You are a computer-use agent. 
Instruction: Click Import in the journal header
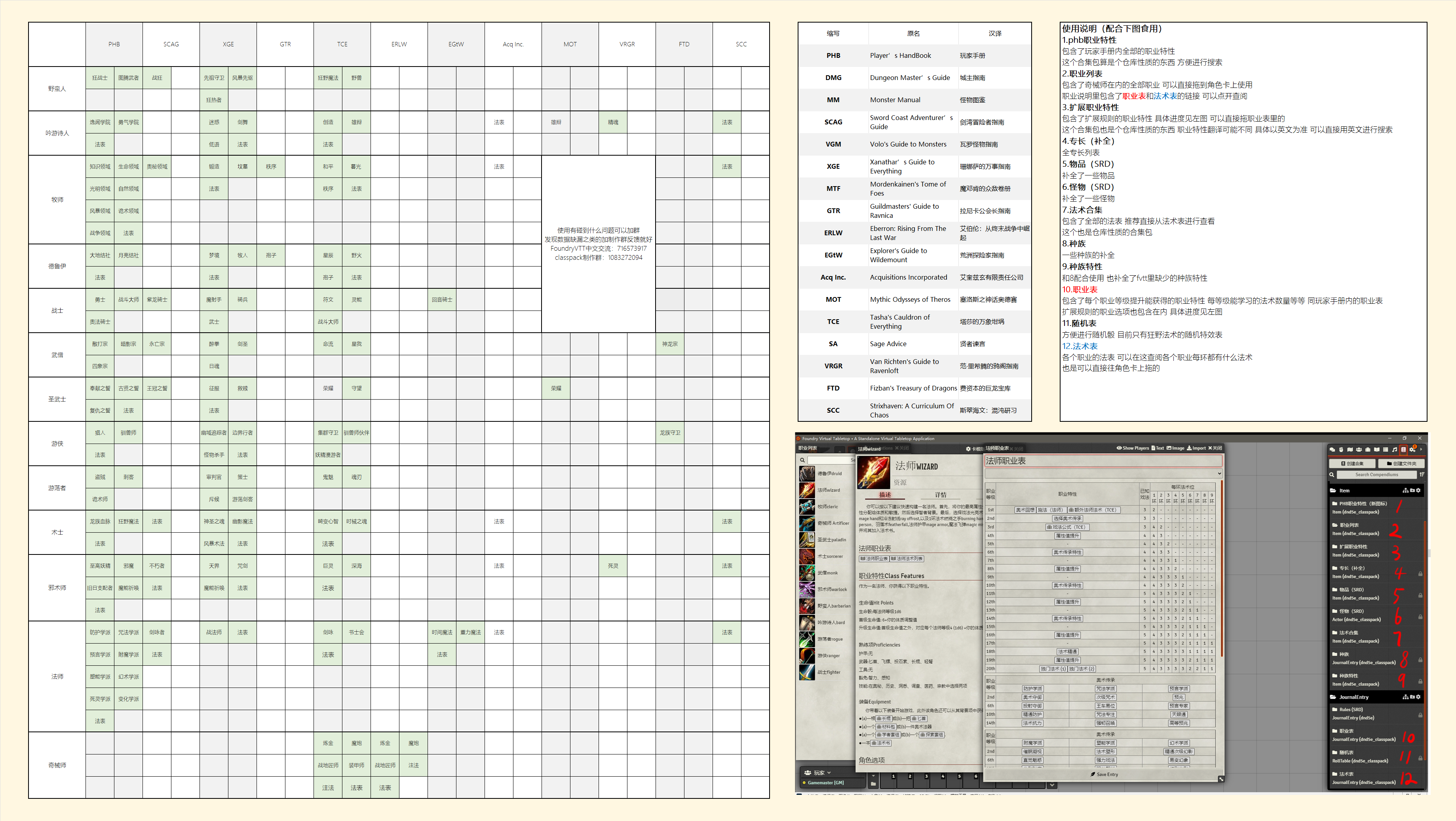tap(1197, 448)
